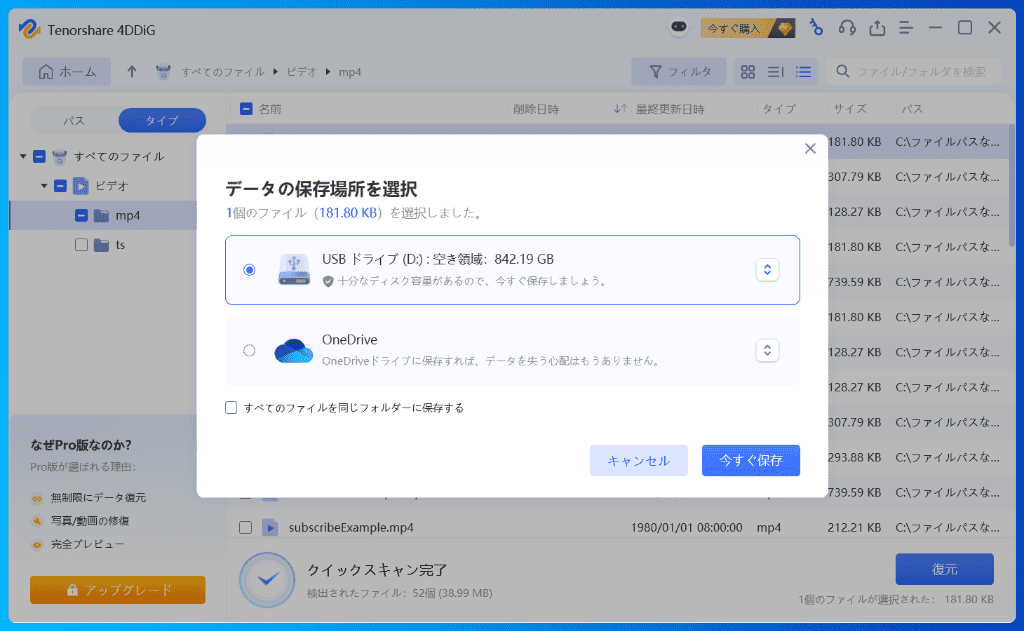Click the sort arrows icon beside 最終更新日時
The width and height of the screenshot is (1024, 631).
tap(620, 109)
